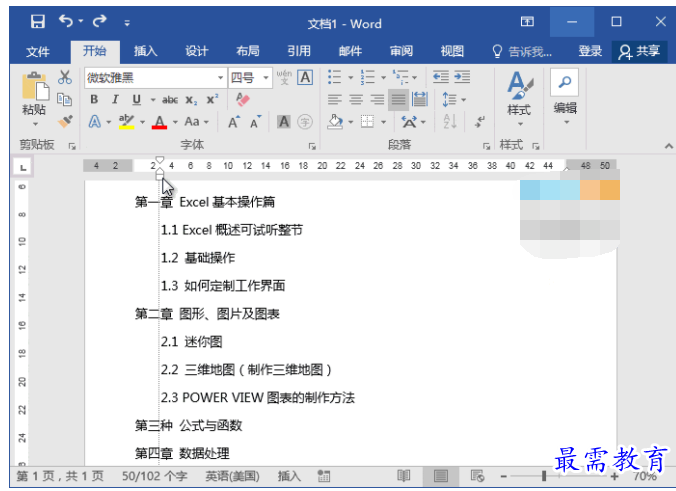The width and height of the screenshot is (676, 491).
Task: Toggle bold formatting
Action: tap(94, 100)
